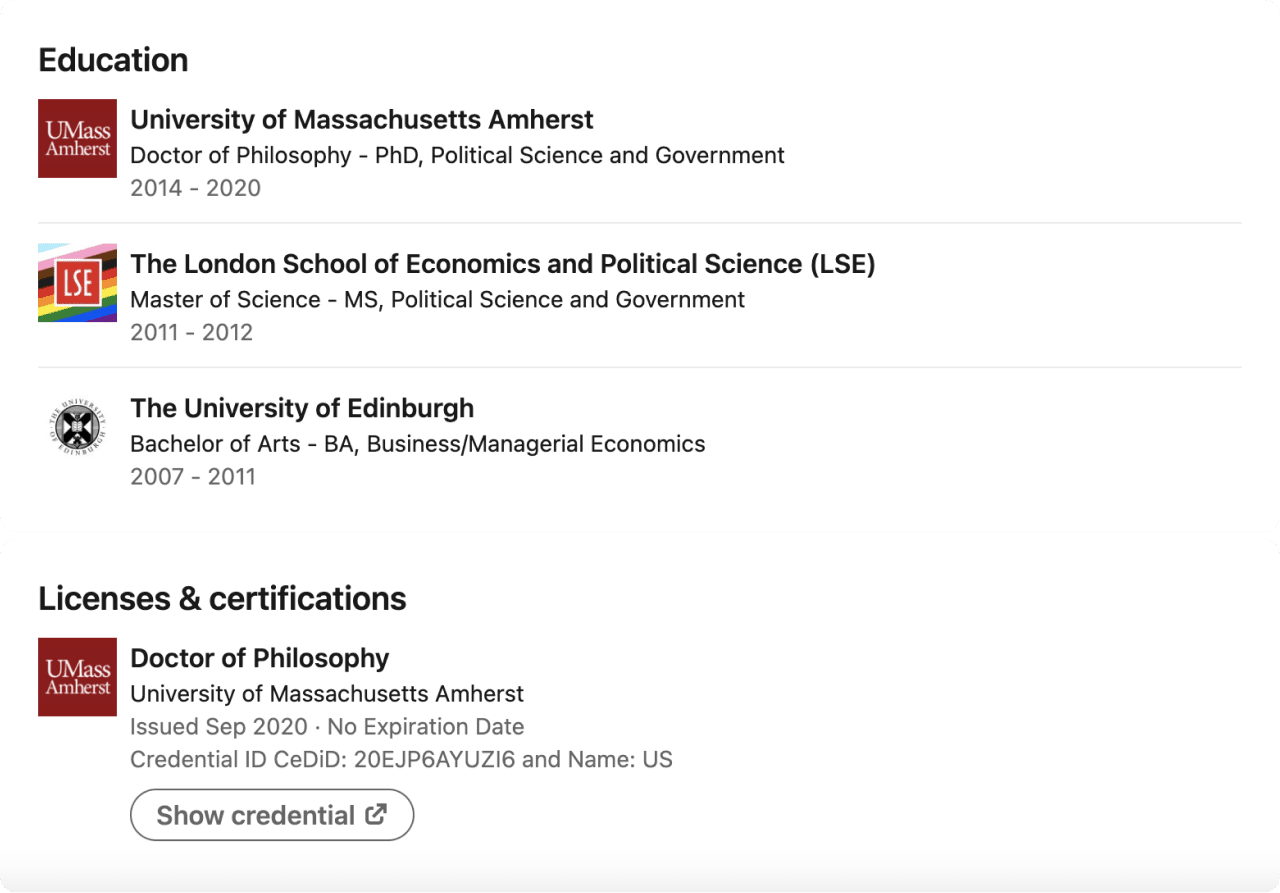Click the PhD Political Science and Government degree line

tap(457, 156)
